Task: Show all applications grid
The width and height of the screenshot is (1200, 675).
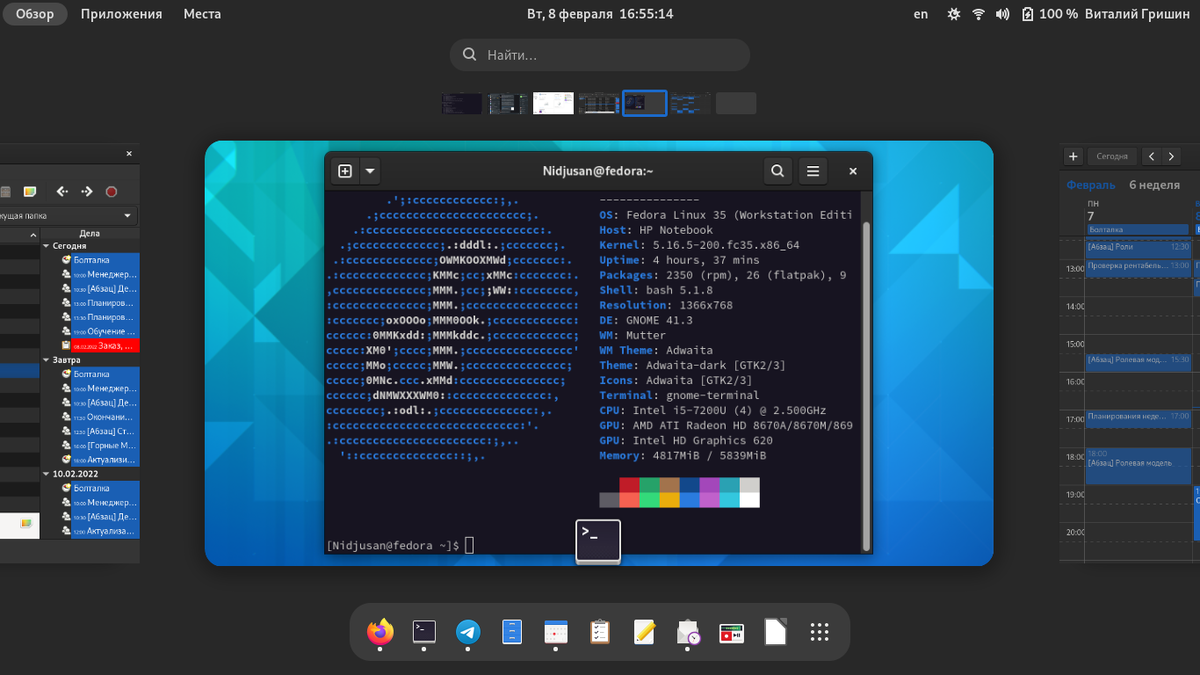Action: [x=820, y=631]
